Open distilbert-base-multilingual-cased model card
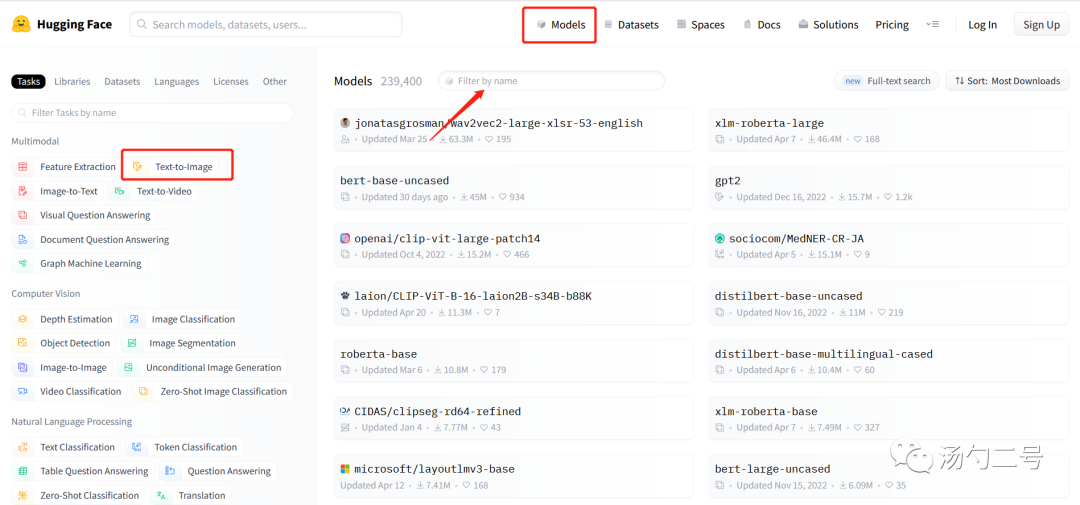The height and width of the screenshot is (505, 1080). (889, 361)
